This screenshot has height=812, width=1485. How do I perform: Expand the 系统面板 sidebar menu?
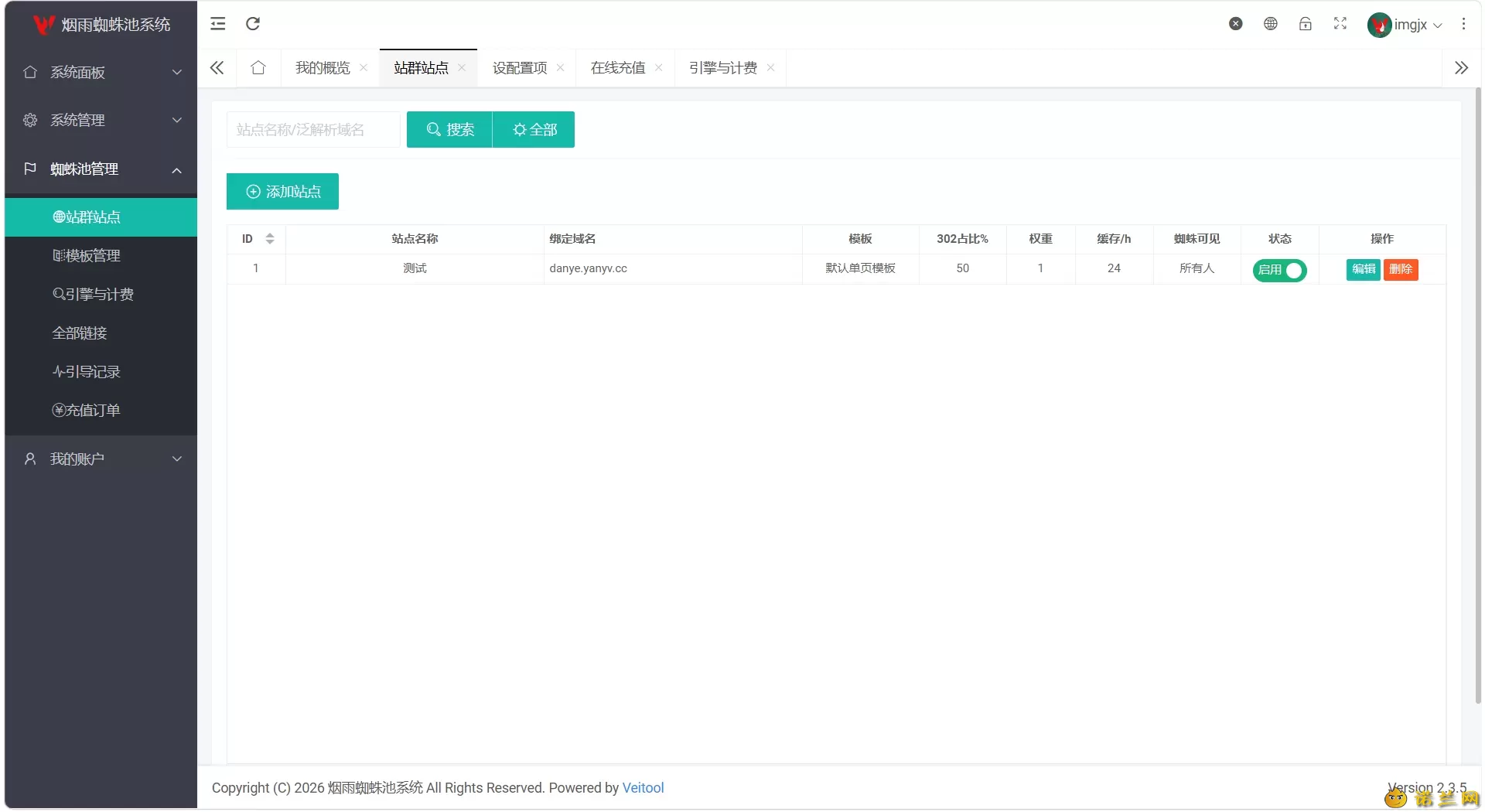click(101, 72)
